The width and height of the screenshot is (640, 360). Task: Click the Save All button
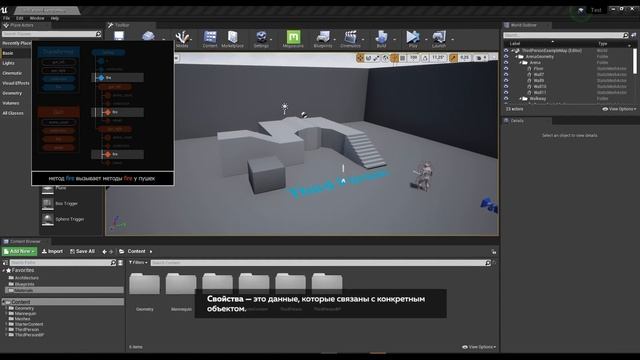click(82, 251)
